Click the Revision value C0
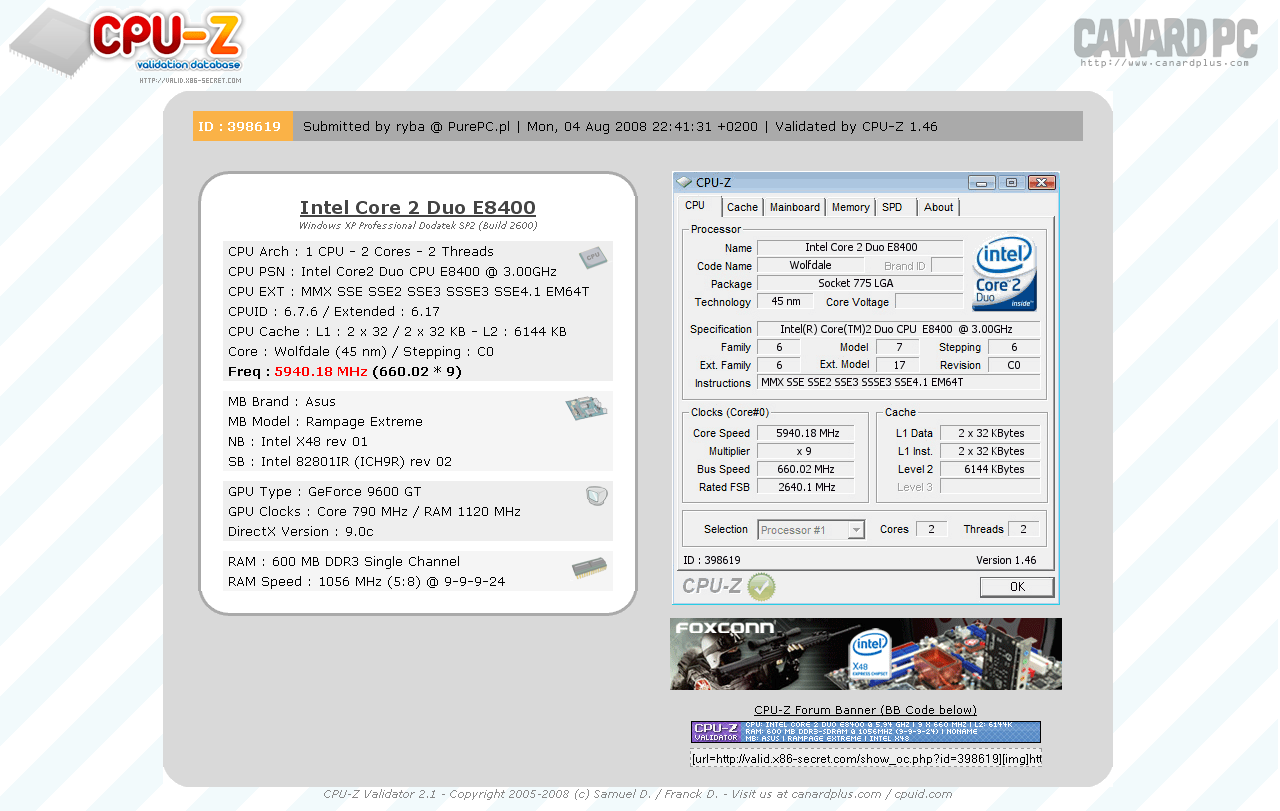 pos(1014,365)
